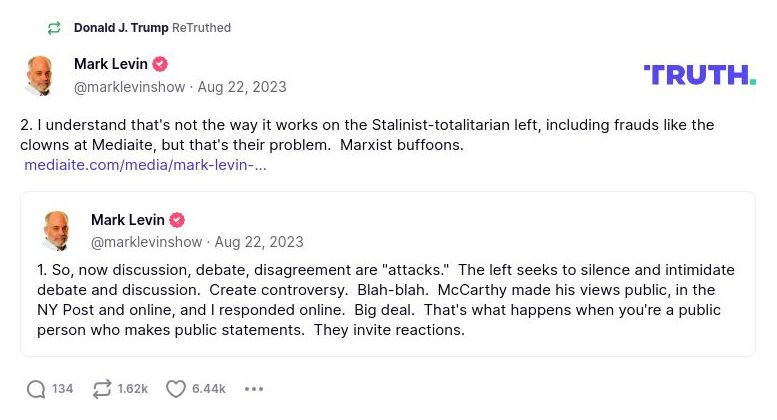
Task: Click the top @marklevinshow handle
Action: pyautogui.click(x=129, y=87)
